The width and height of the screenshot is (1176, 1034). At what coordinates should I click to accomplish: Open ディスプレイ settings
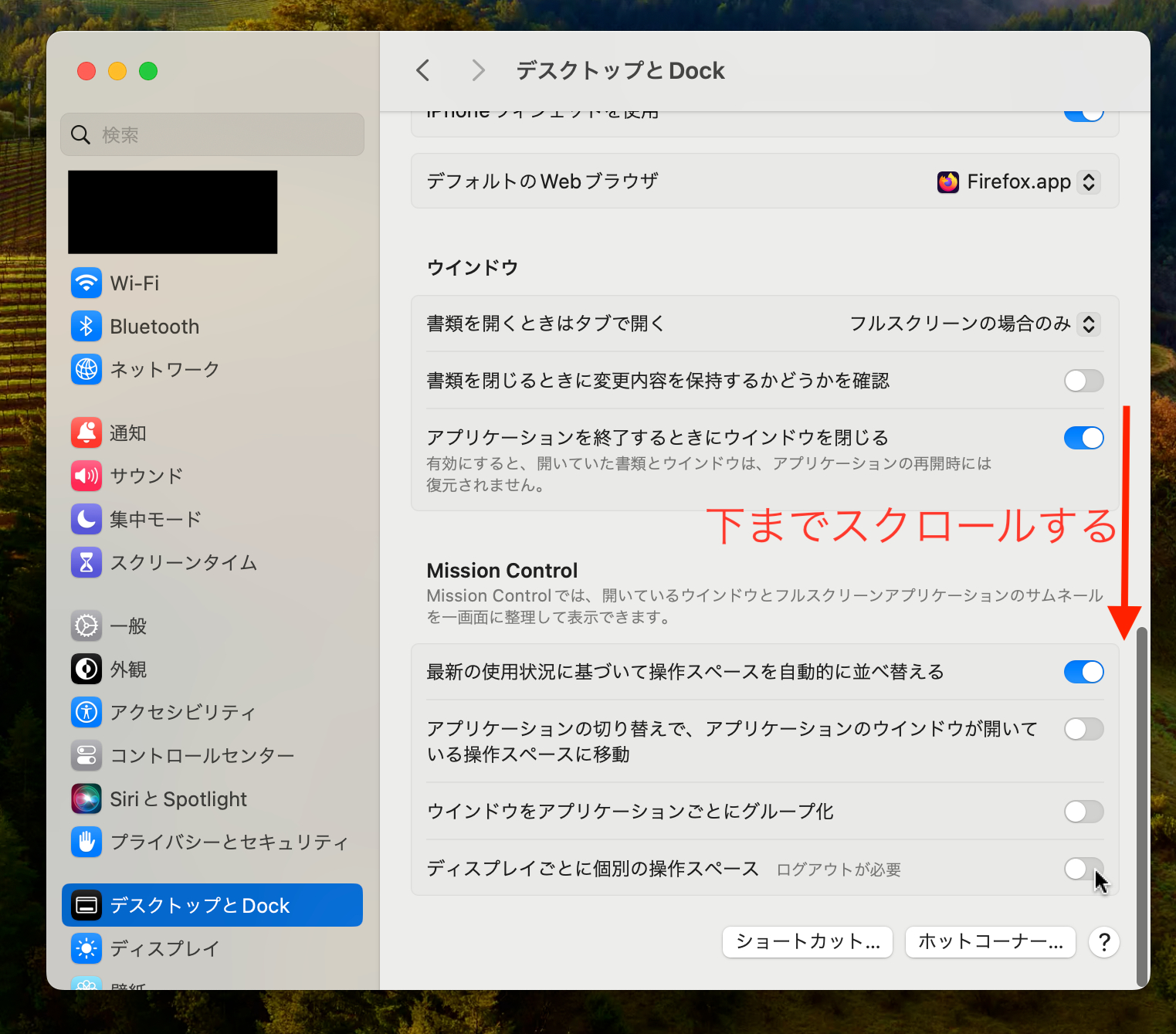click(164, 948)
